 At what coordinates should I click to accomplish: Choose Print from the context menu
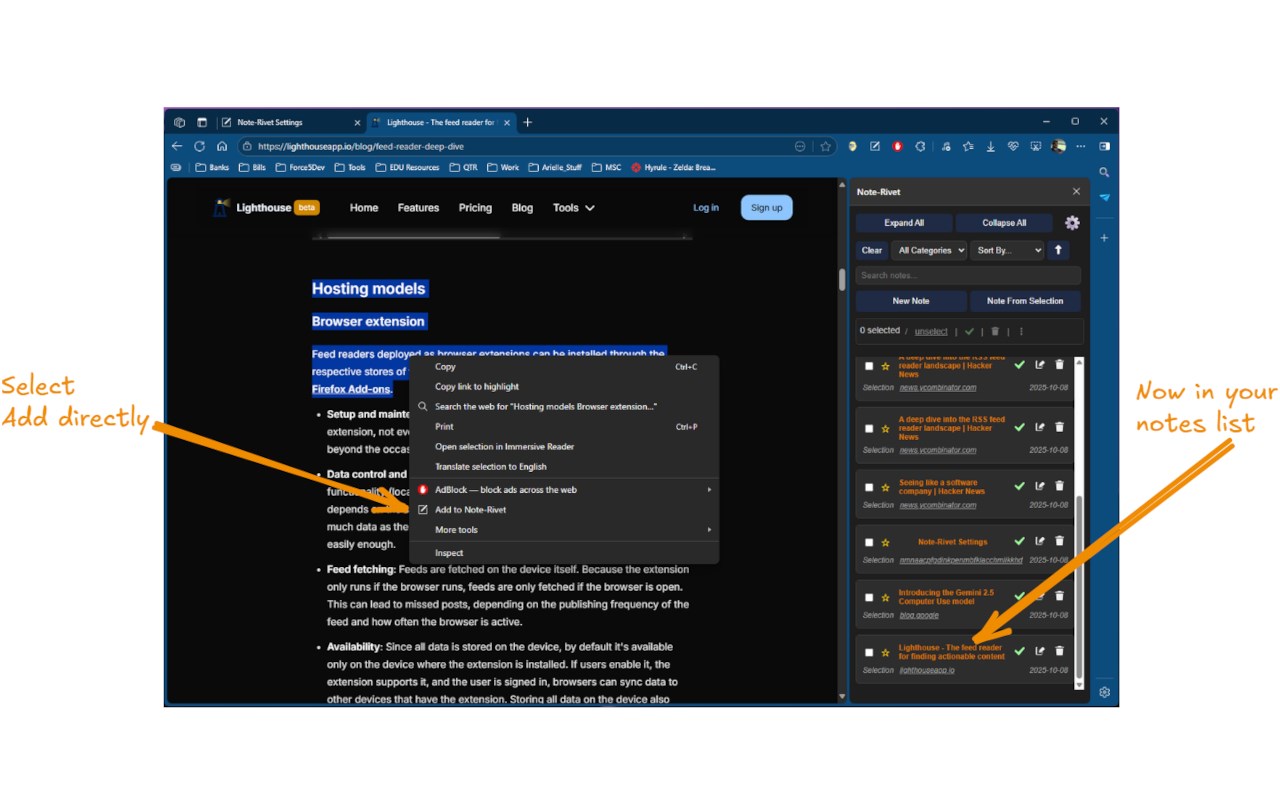(x=566, y=427)
